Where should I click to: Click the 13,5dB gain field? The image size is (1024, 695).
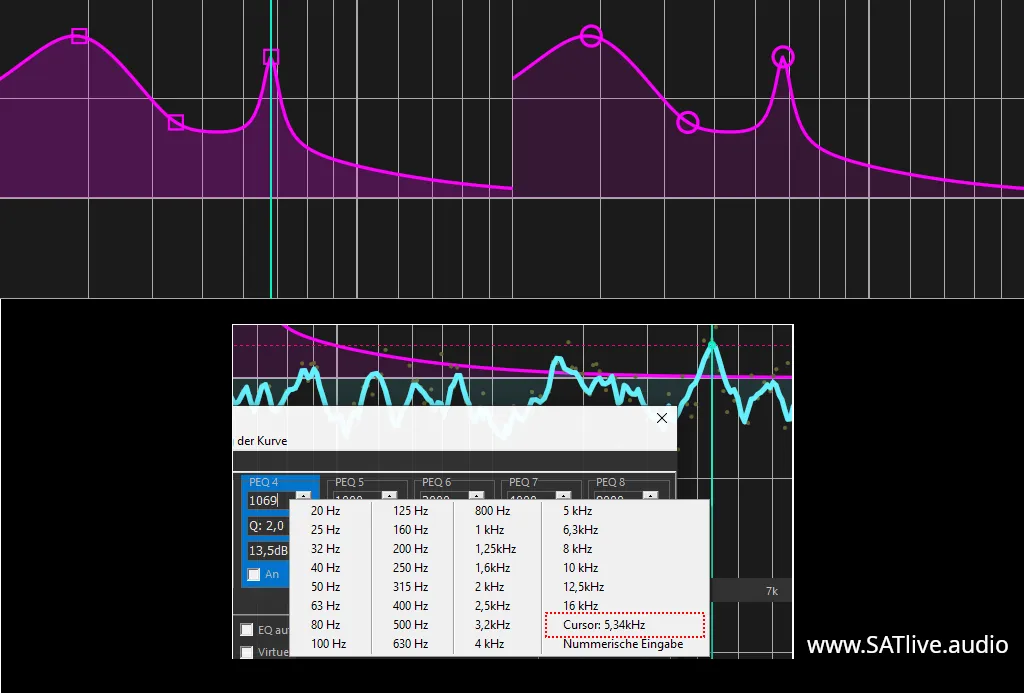(x=268, y=551)
